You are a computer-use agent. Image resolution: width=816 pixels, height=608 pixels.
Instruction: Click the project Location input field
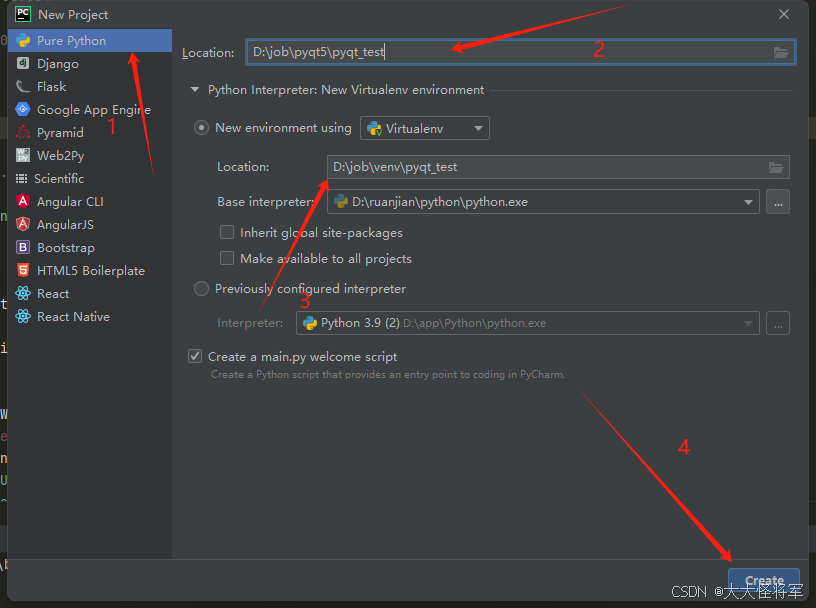pos(520,52)
